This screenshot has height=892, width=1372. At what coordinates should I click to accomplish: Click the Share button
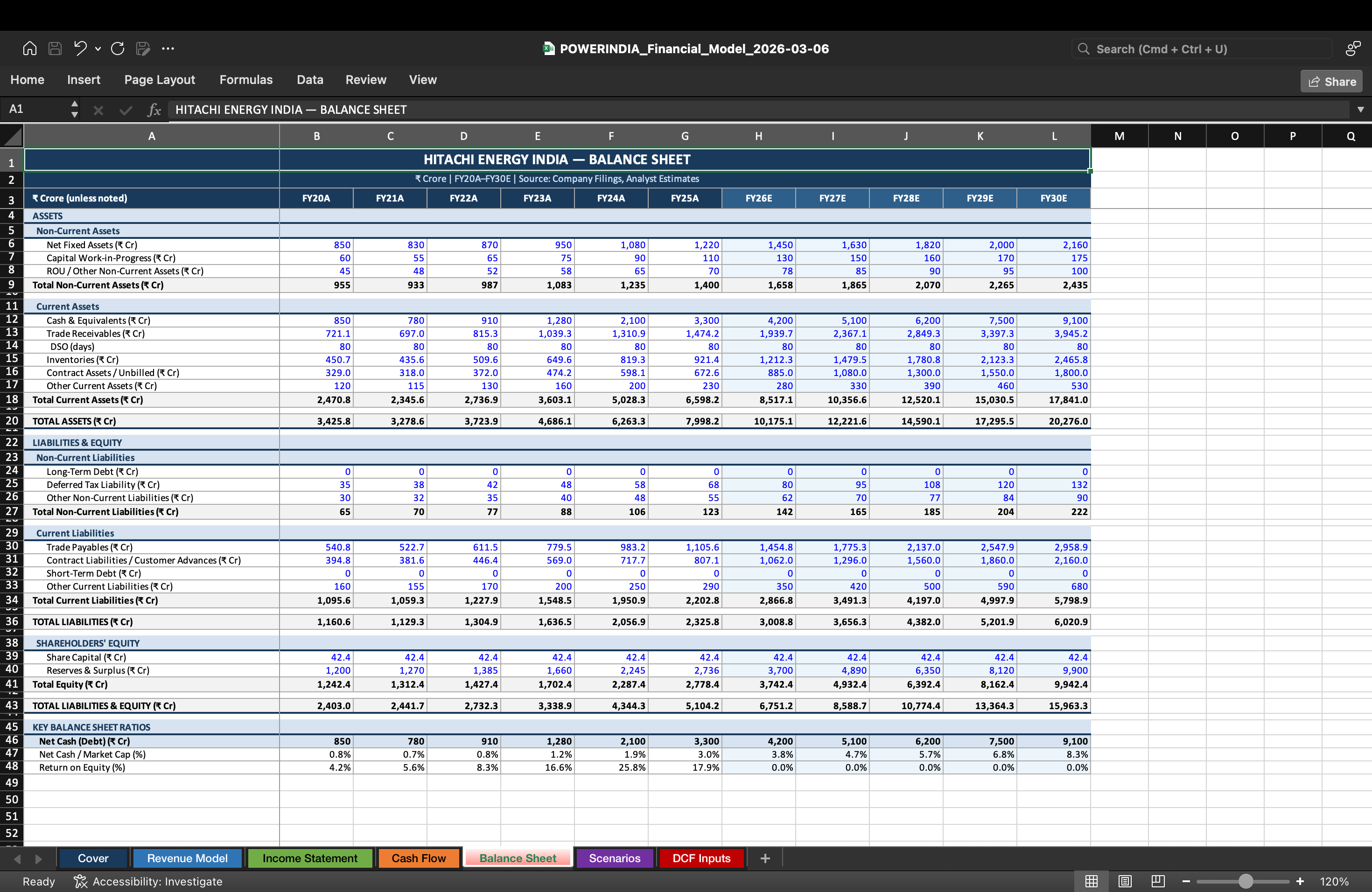click(x=1331, y=81)
